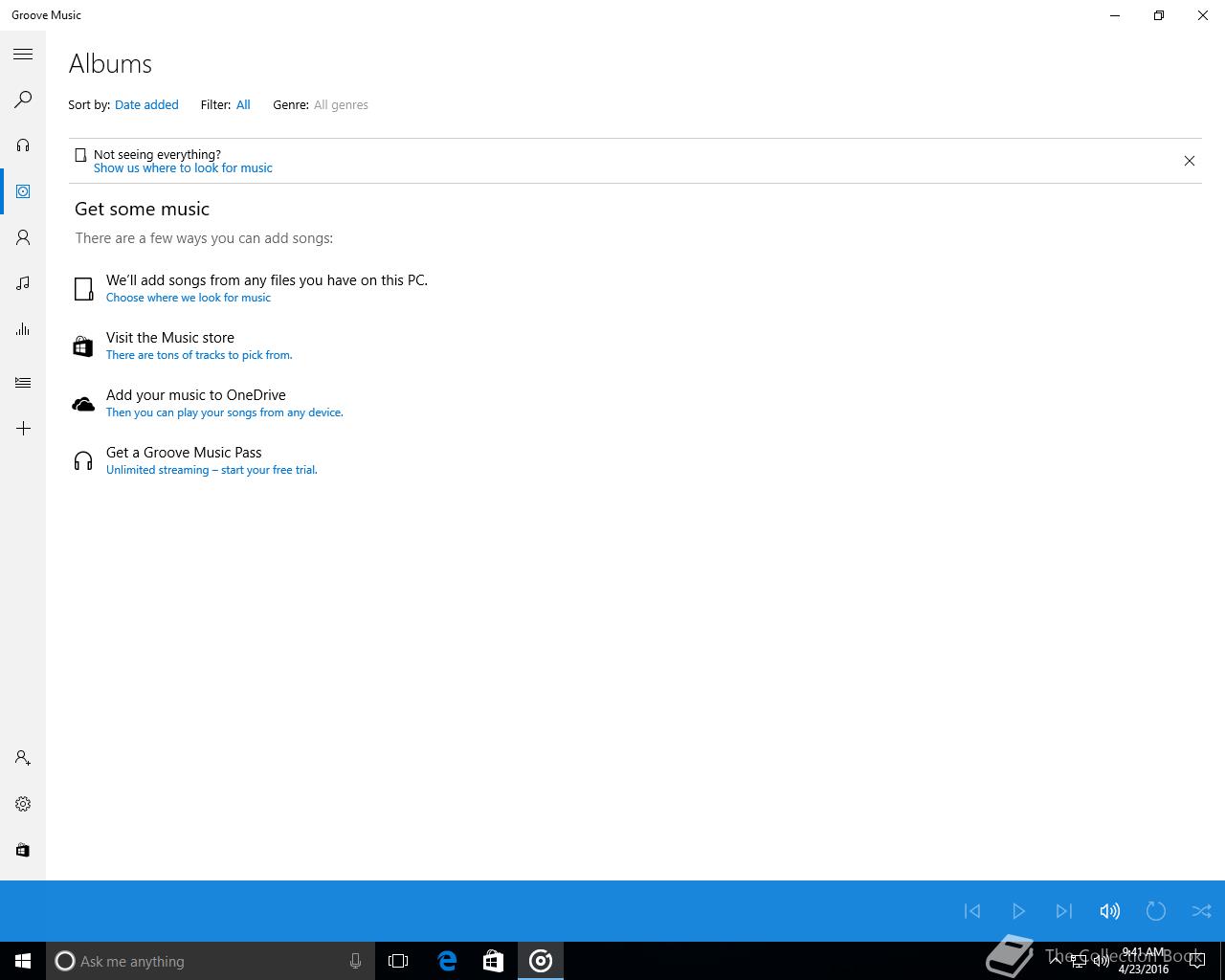Open Windows Store from taskbar

pyautogui.click(x=493, y=961)
